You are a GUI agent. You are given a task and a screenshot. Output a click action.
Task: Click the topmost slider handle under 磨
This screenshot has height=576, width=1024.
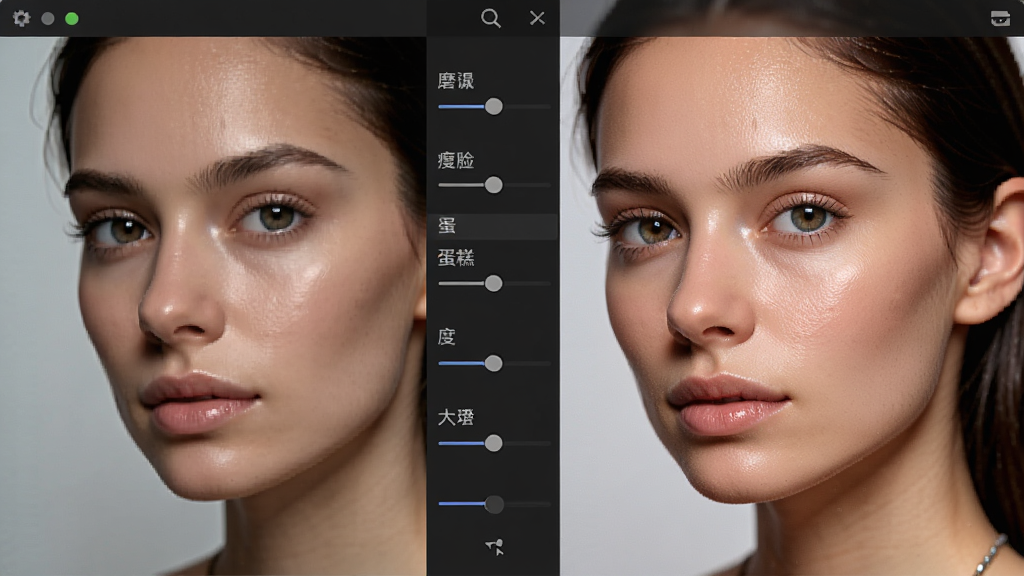tap(494, 106)
